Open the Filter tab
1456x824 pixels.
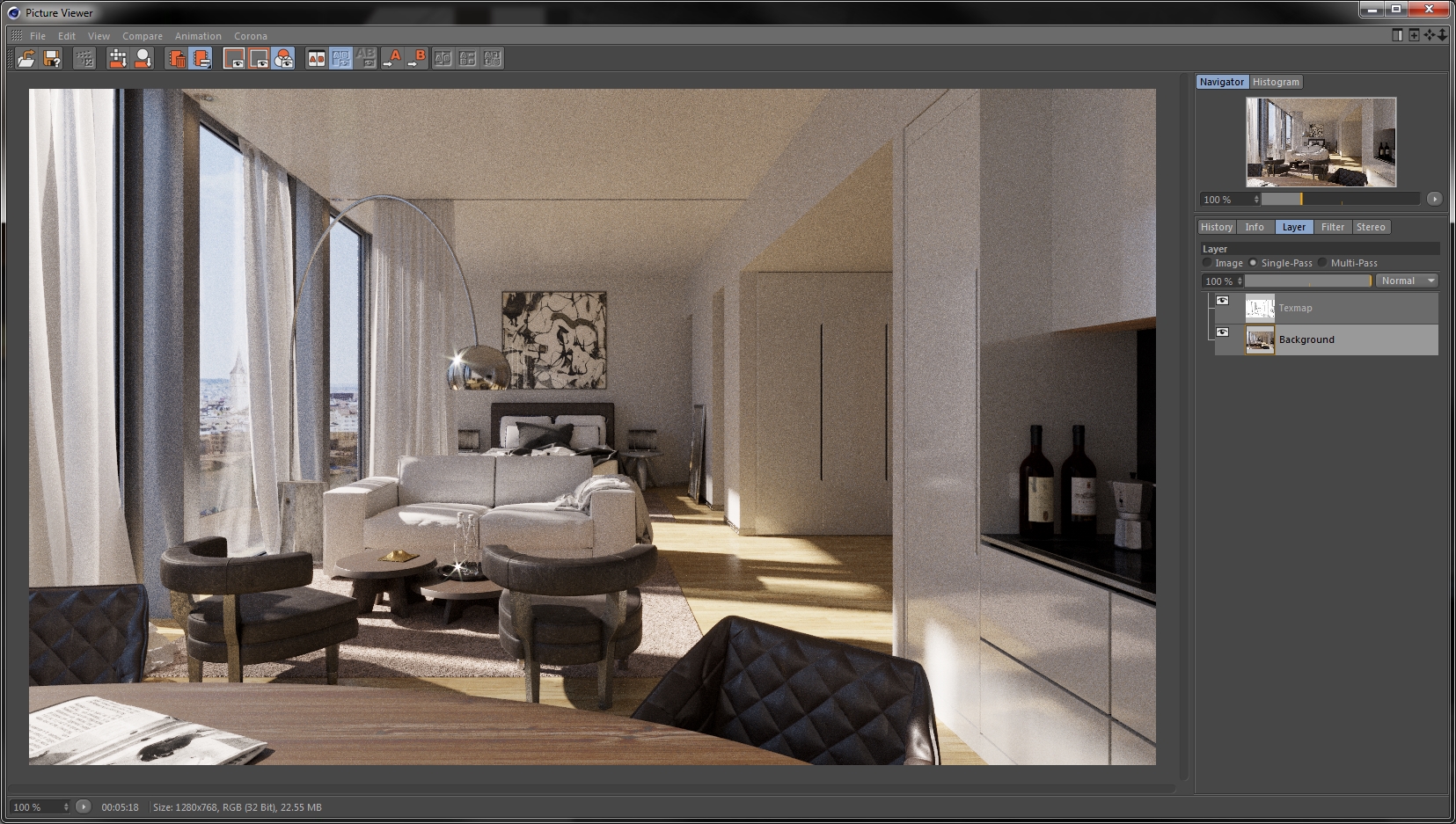1333,227
